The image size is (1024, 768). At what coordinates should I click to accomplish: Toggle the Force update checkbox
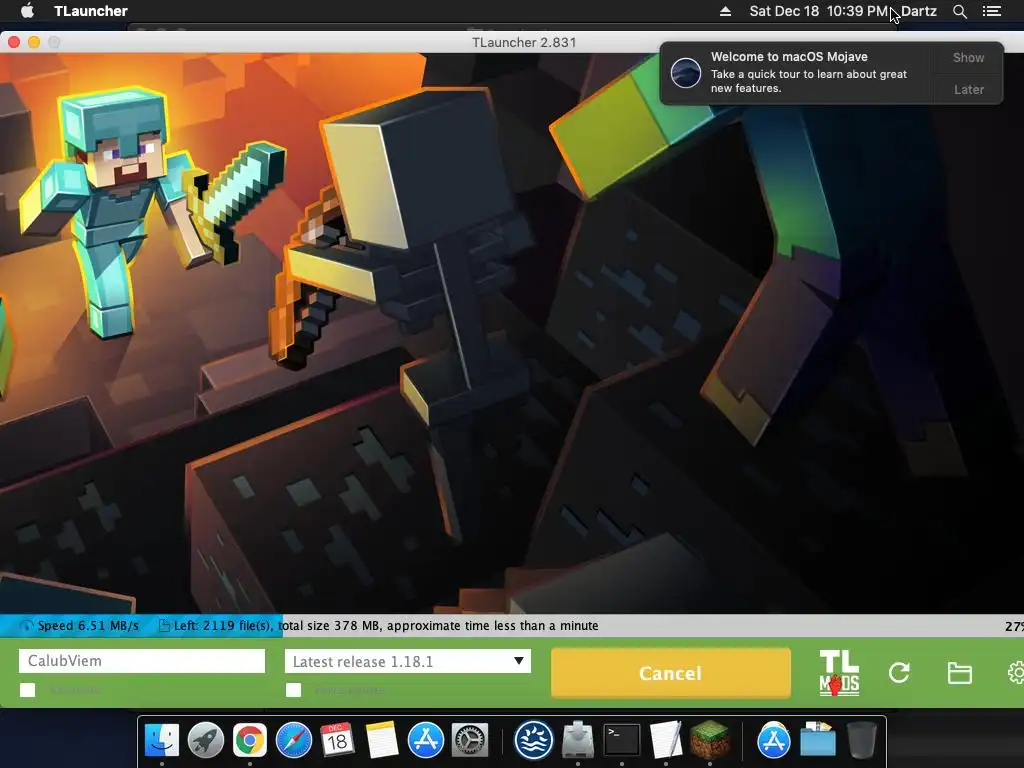pos(294,690)
